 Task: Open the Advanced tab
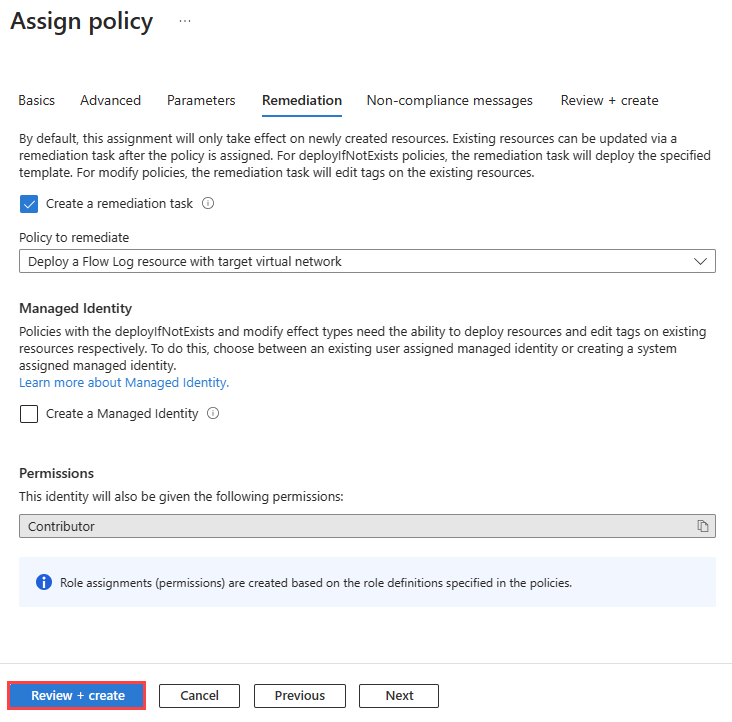(x=110, y=100)
